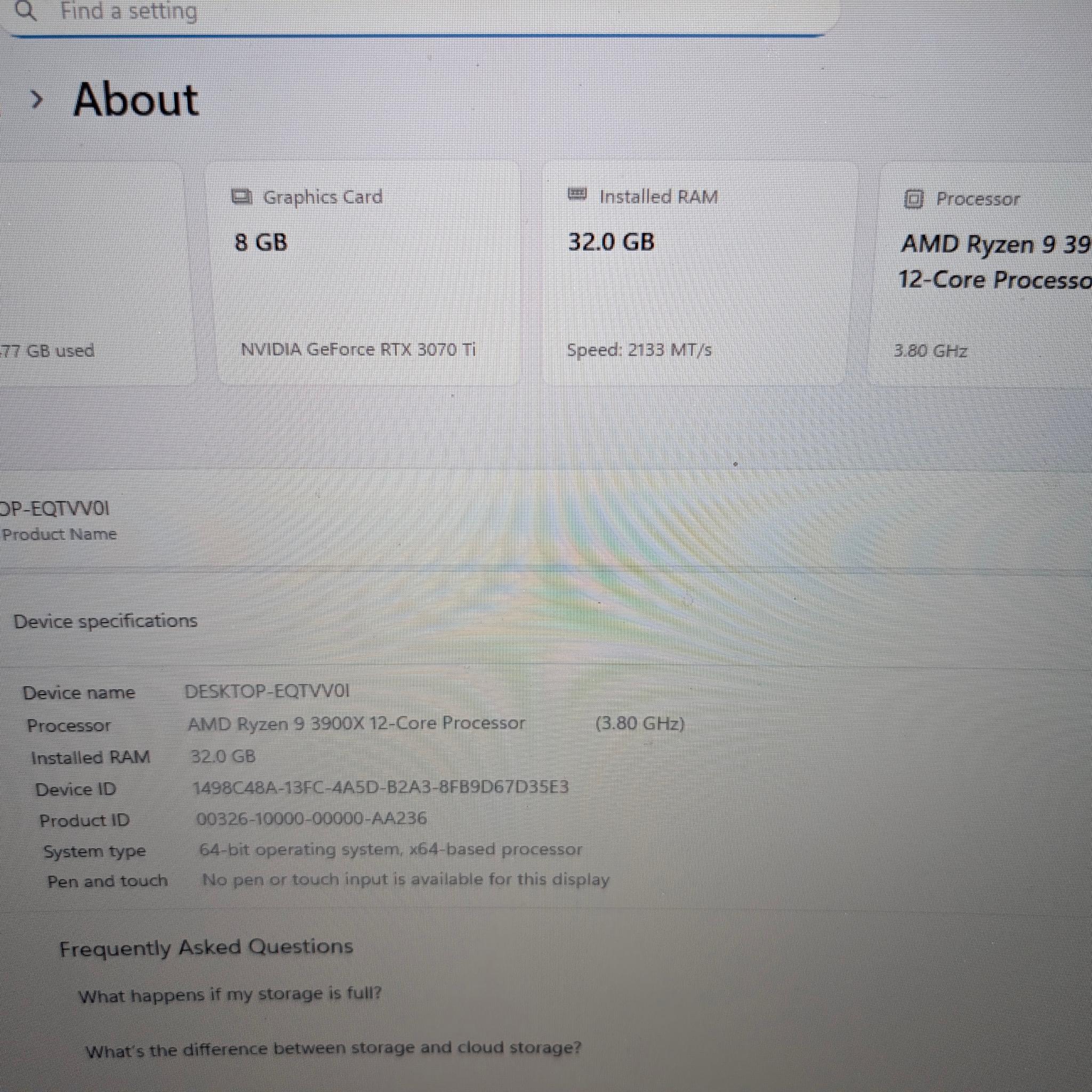Viewport: 1092px width, 1092px height.
Task: Click the DESKTOP-EQTVV0I device name value
Action: point(267,690)
